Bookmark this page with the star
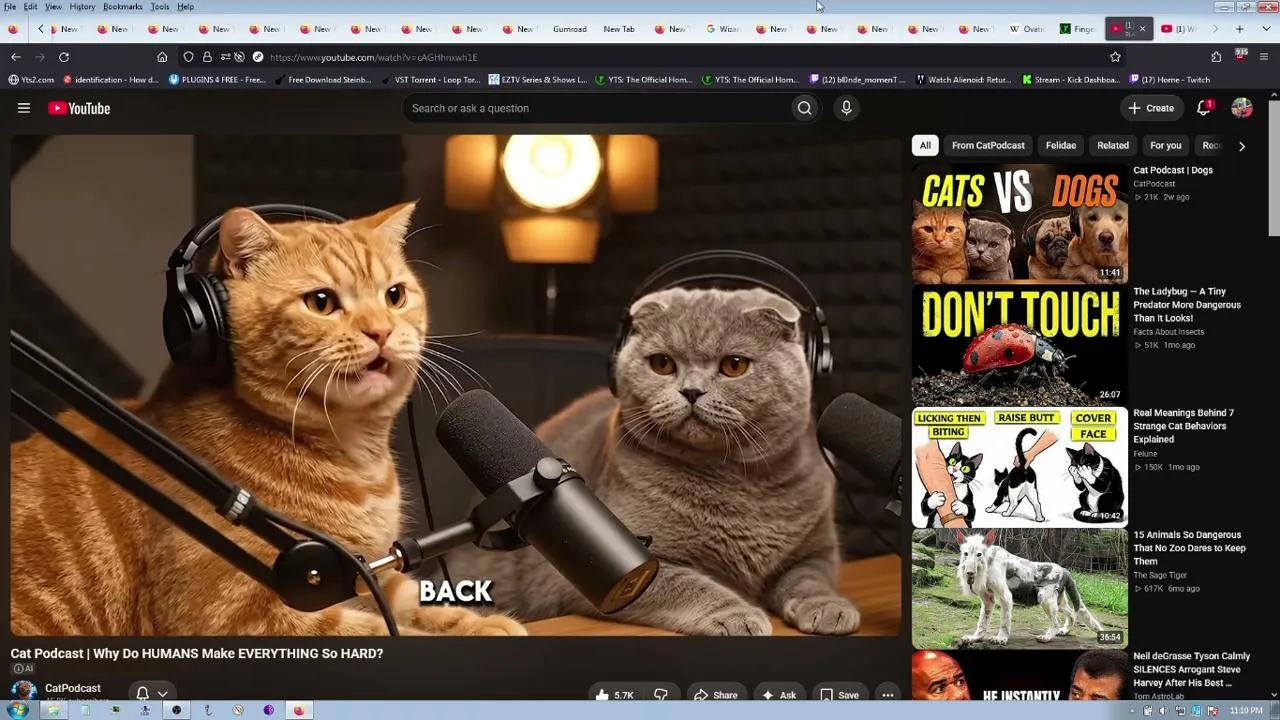Viewport: 1280px width, 720px height. pos(1115,57)
